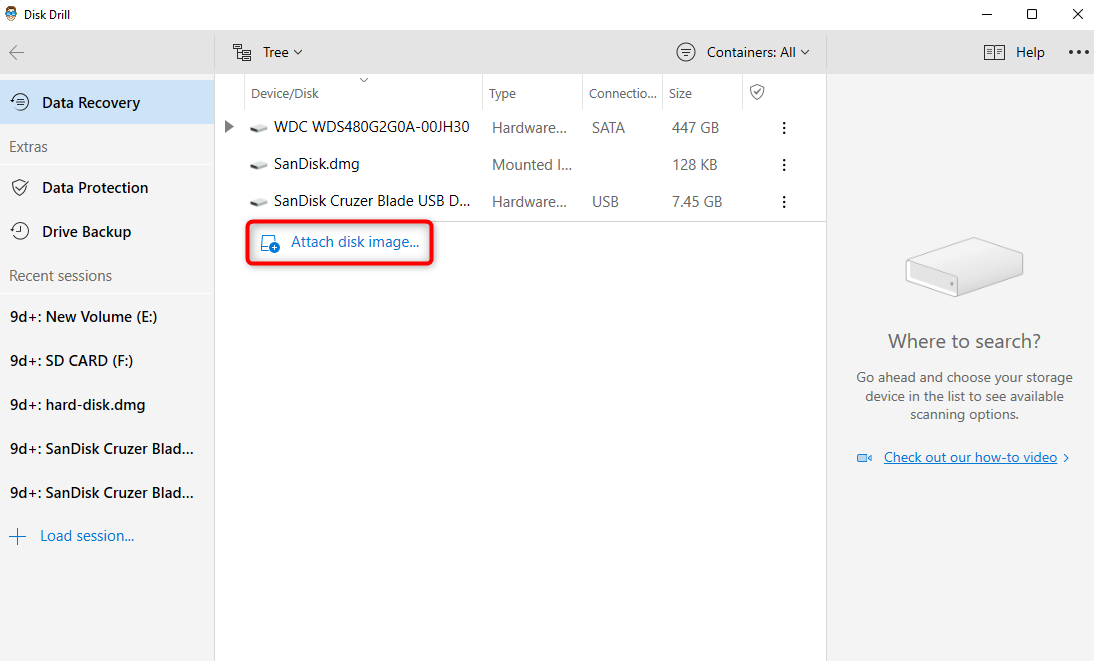Screen dimensions: 1094x661
Task: Click the Help book icon
Action: (994, 52)
